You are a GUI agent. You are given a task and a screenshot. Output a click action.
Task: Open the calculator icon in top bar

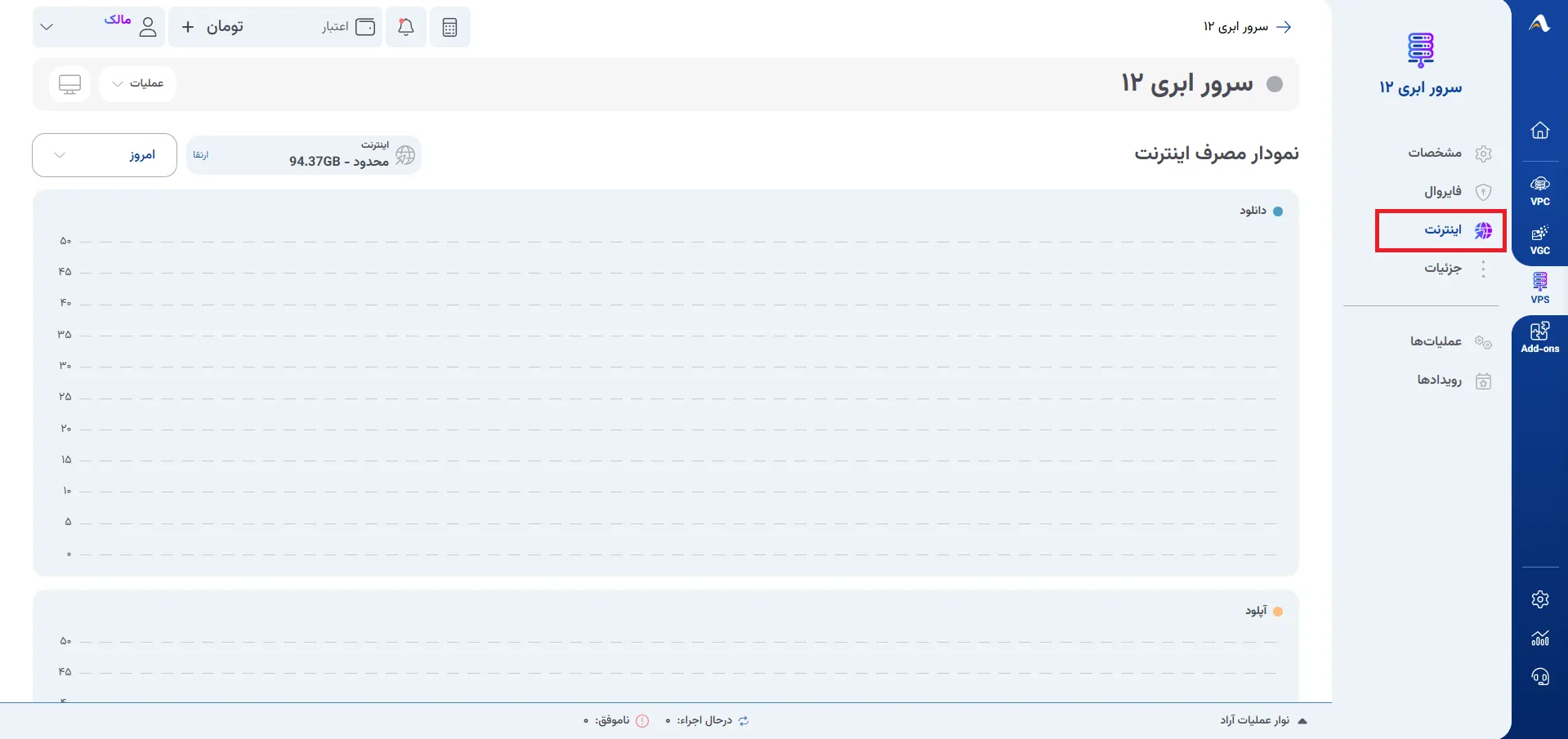click(x=449, y=27)
